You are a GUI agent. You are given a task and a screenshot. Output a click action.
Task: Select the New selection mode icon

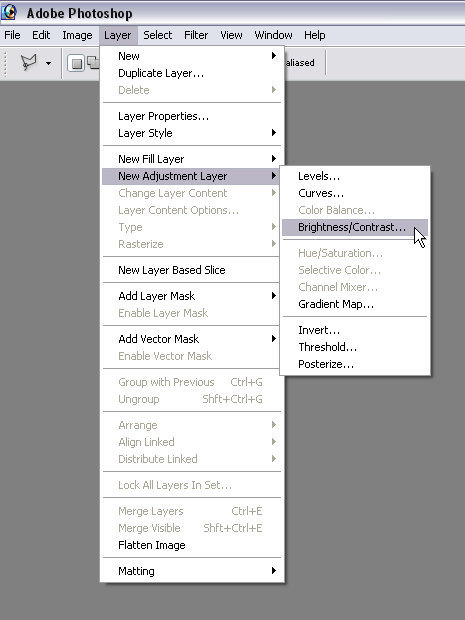[76, 63]
